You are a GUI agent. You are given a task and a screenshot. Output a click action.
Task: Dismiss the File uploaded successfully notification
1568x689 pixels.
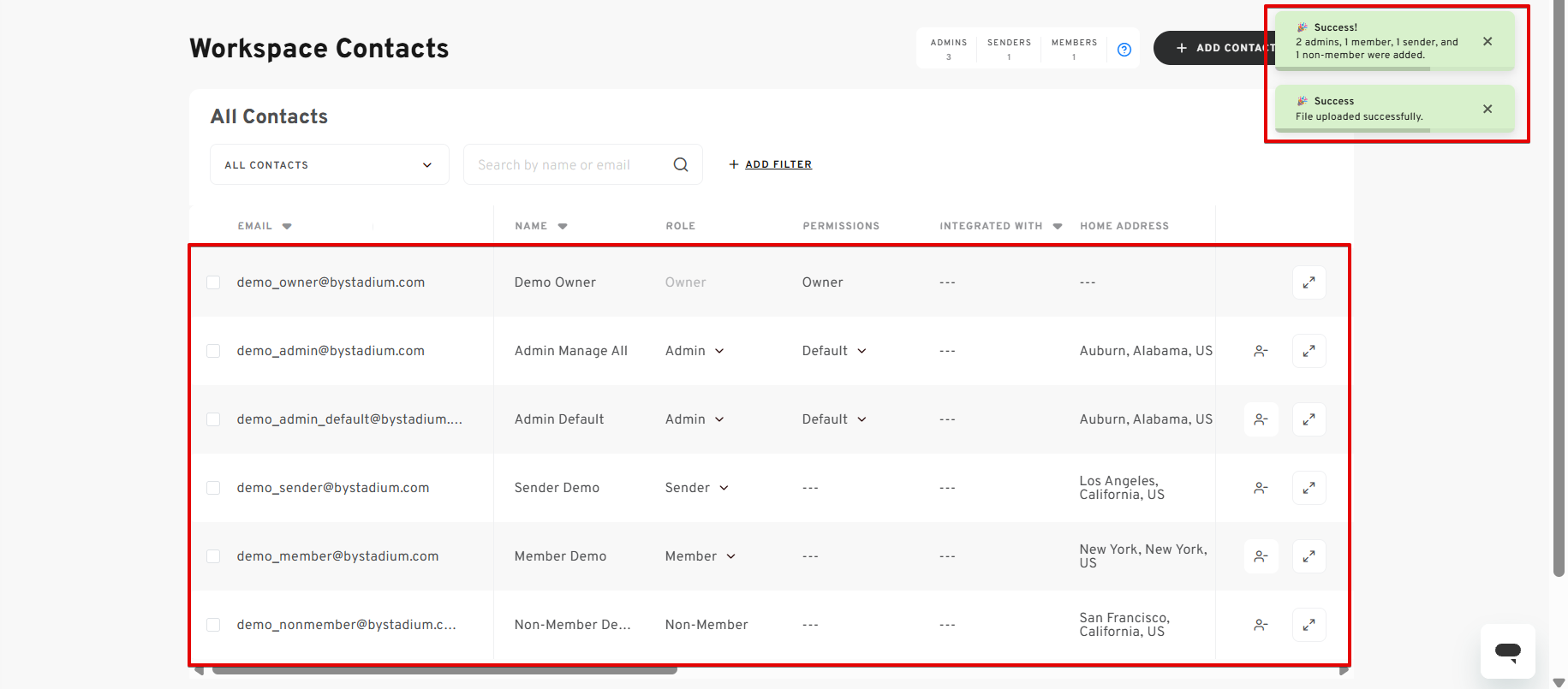(1488, 109)
